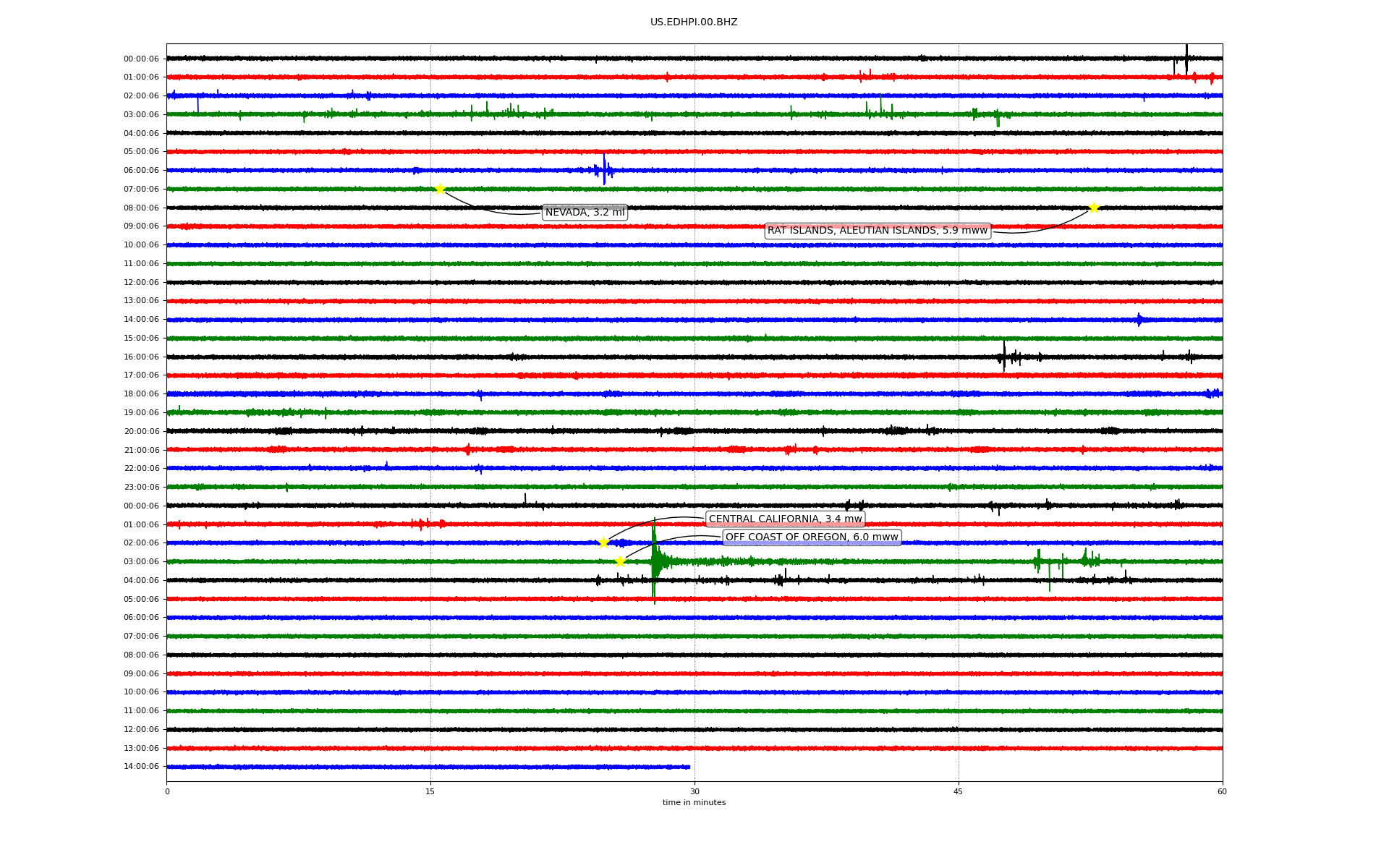Click the 60 minute x-axis tick label
The height and width of the screenshot is (868, 1389).
[x=1221, y=792]
